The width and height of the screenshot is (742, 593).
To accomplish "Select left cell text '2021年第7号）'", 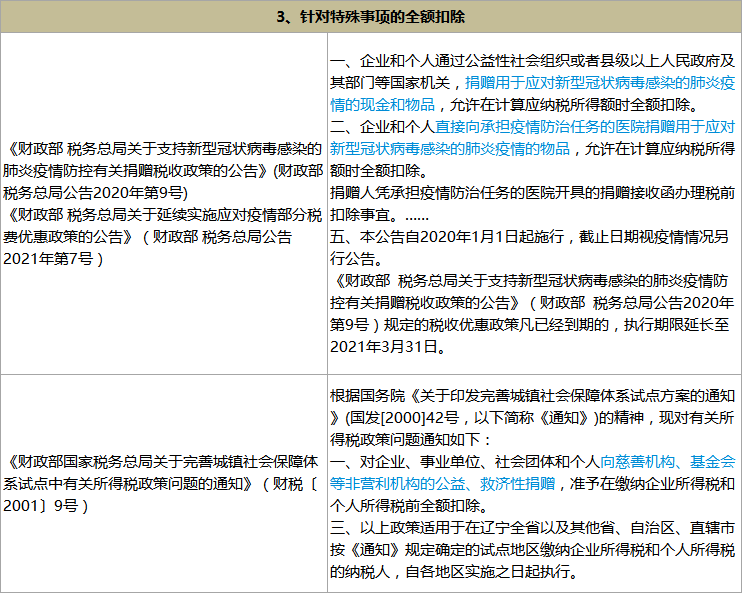I will click(x=53, y=259).
